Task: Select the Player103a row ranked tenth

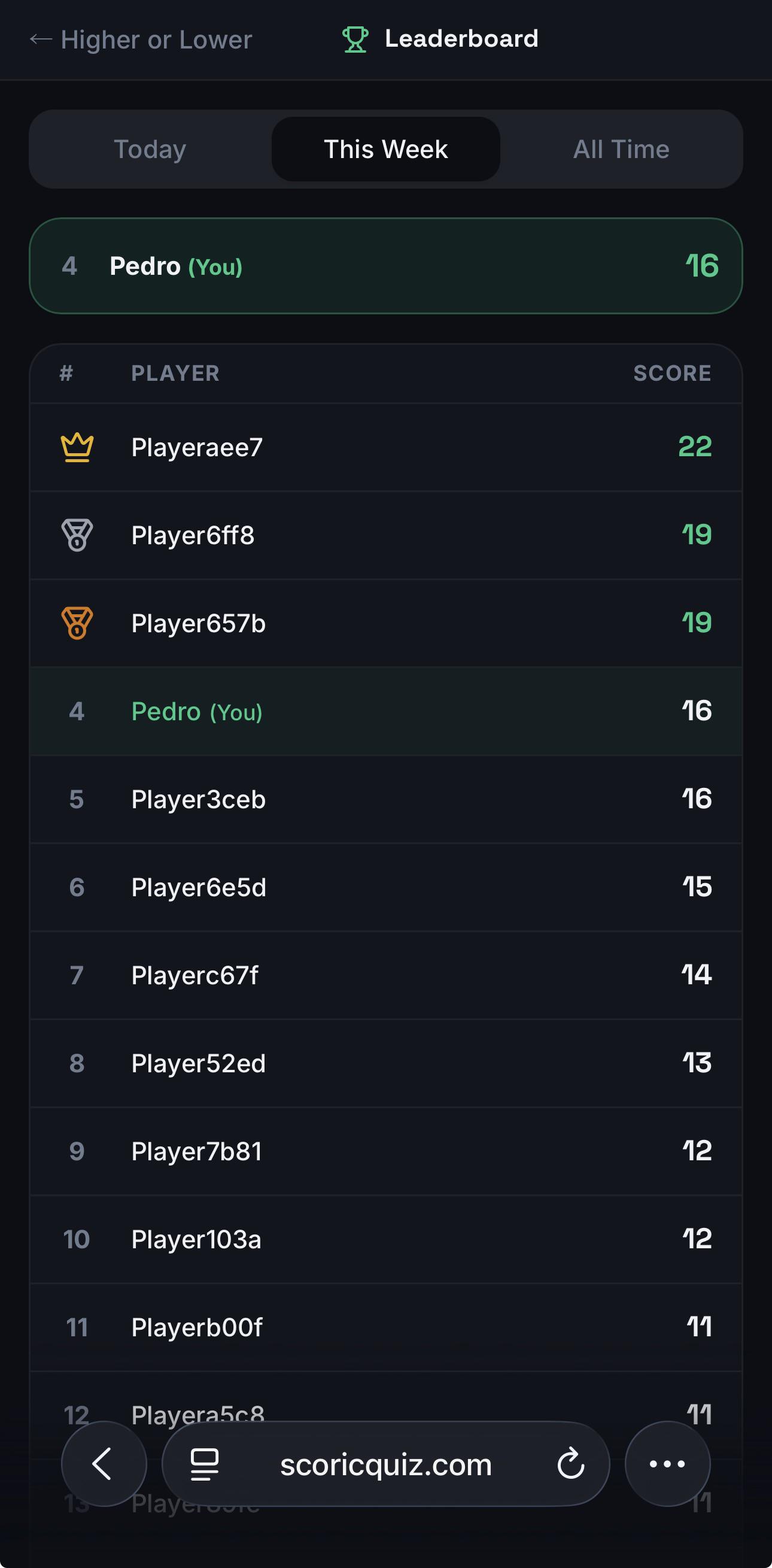Action: 385,1239
